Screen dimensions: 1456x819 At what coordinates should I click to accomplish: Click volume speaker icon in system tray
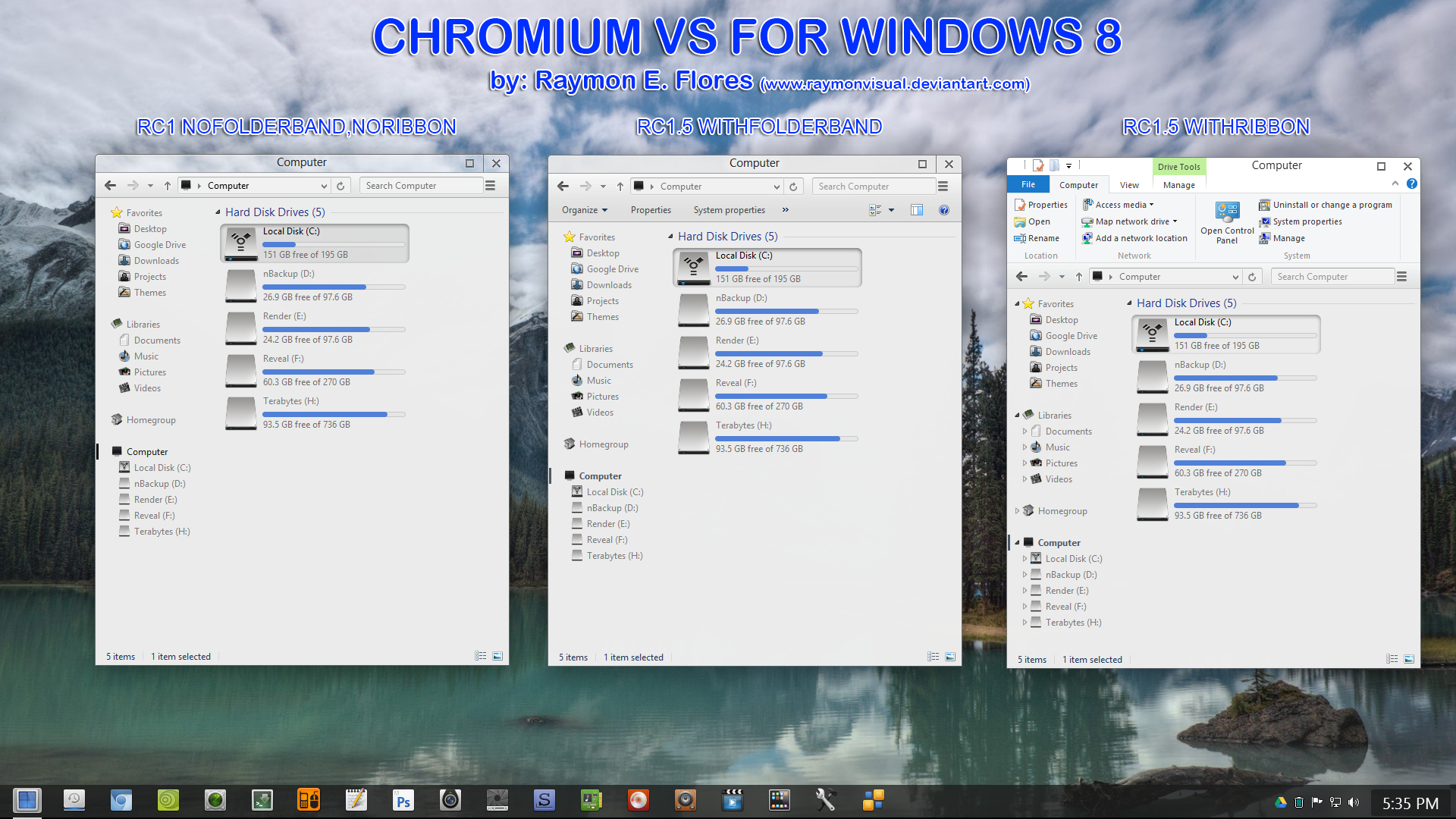1354,802
